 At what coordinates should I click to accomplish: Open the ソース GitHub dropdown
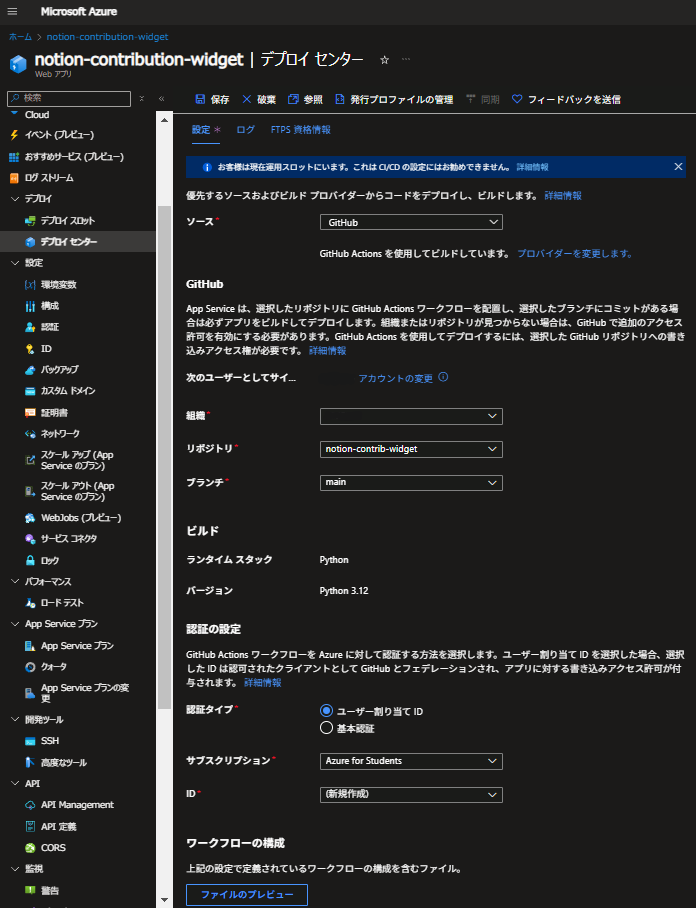(411, 222)
